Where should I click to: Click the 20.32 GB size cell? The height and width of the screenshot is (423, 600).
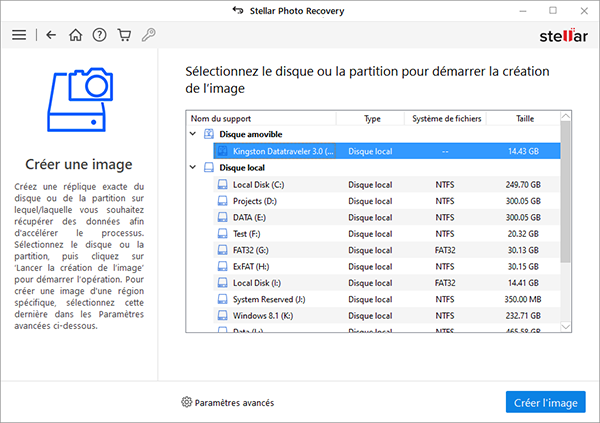pos(523,234)
